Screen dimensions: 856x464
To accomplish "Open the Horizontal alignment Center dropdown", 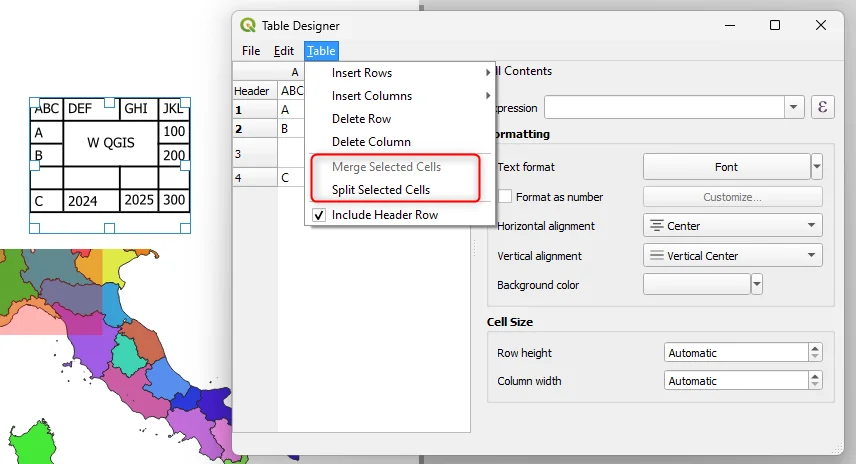I will [x=732, y=226].
